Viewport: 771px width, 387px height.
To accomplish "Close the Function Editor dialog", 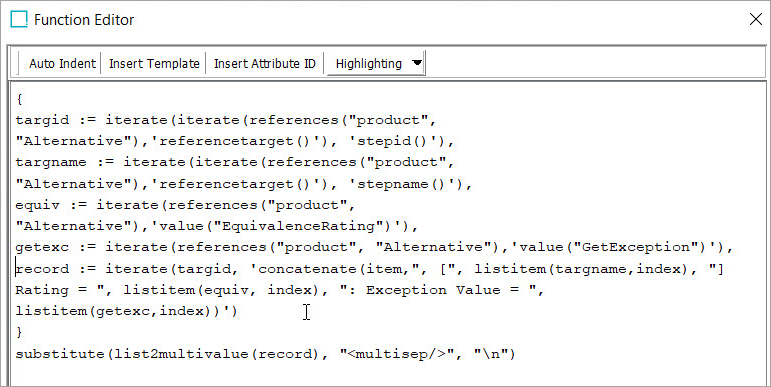I will click(755, 19).
